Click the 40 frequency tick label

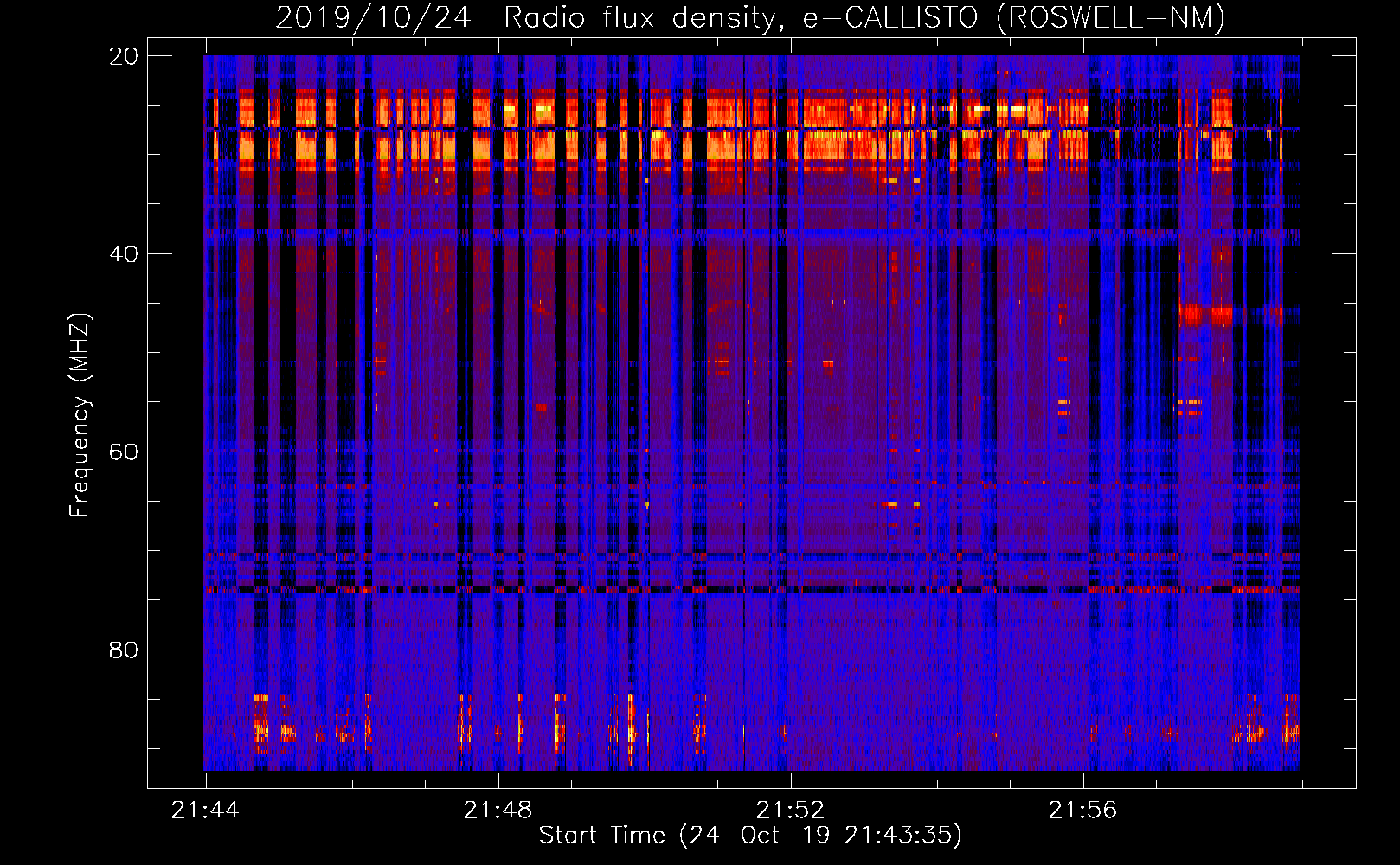(x=124, y=254)
